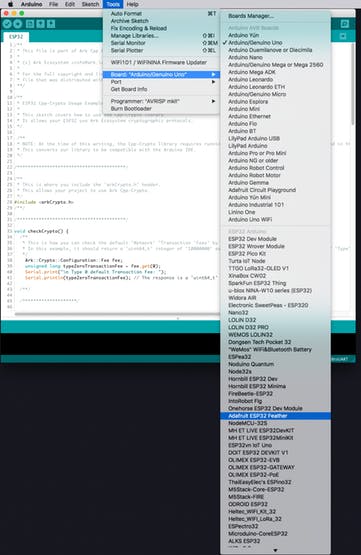Select Hornbill ESP32 Dev

coord(275,379)
